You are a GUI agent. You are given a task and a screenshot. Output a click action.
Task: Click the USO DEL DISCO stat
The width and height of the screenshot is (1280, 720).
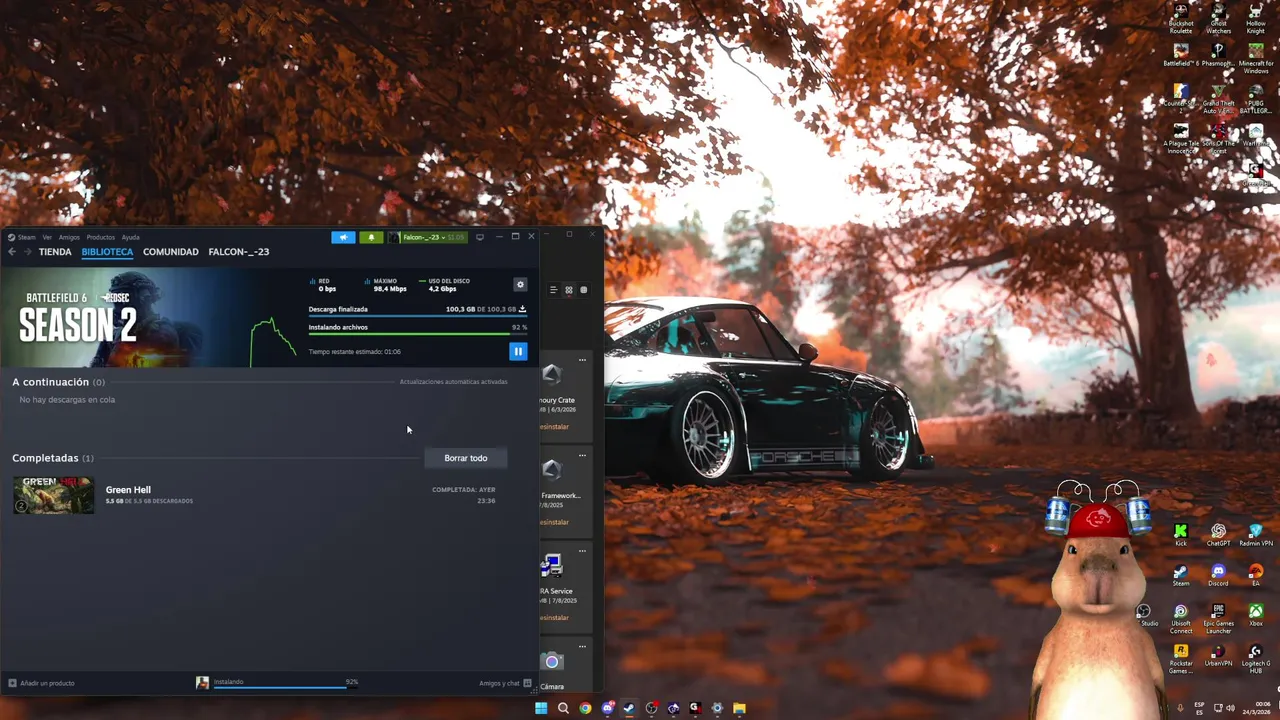(445, 285)
